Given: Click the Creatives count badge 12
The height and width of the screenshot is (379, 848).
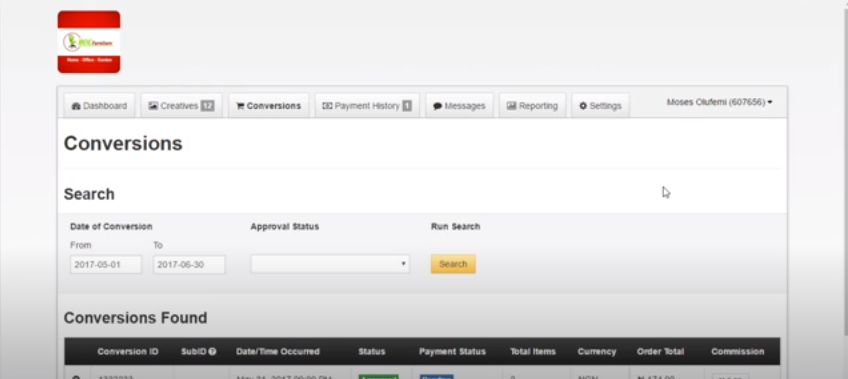Looking at the screenshot, I should (x=208, y=106).
